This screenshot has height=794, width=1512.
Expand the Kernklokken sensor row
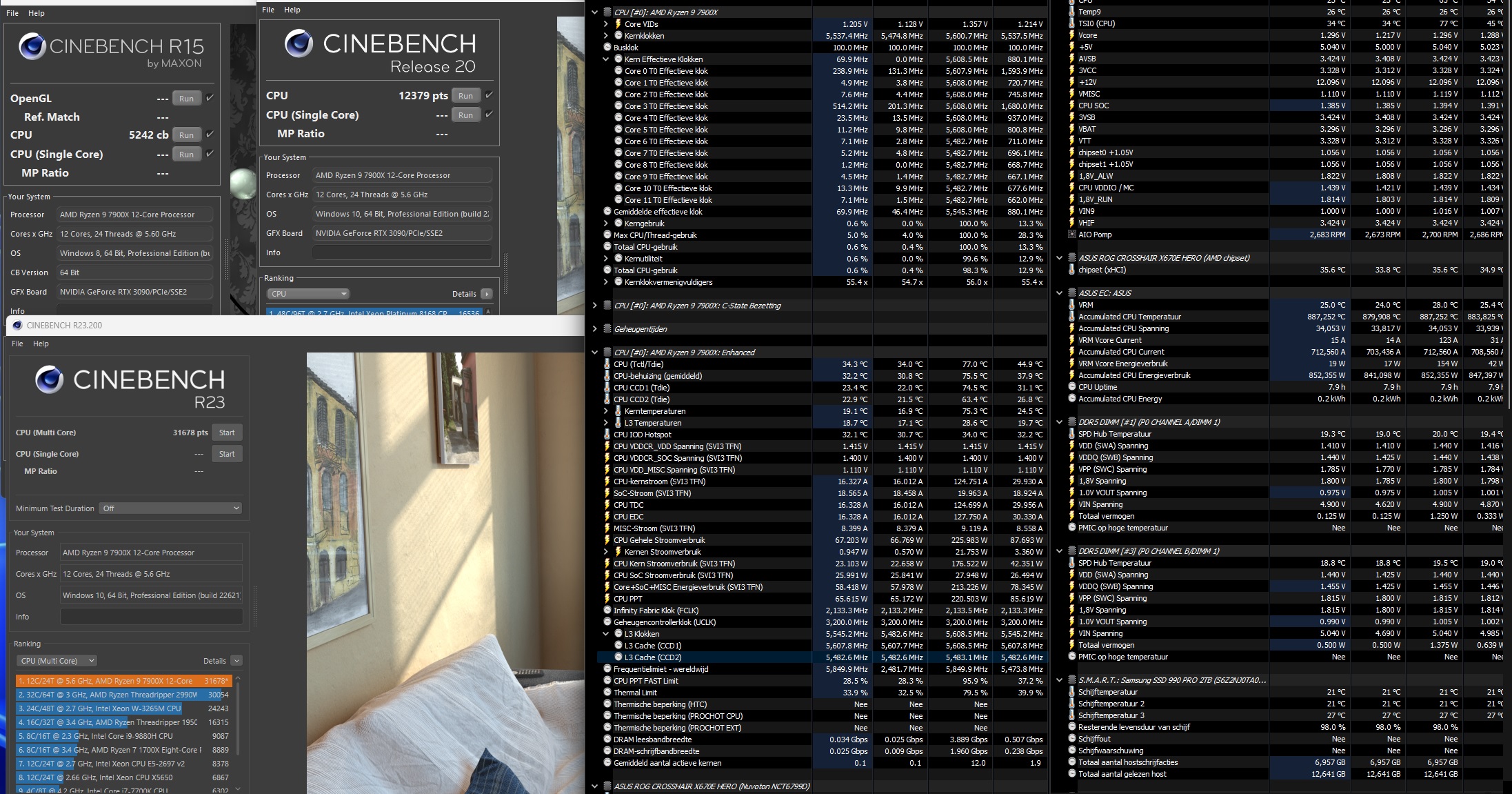606,36
